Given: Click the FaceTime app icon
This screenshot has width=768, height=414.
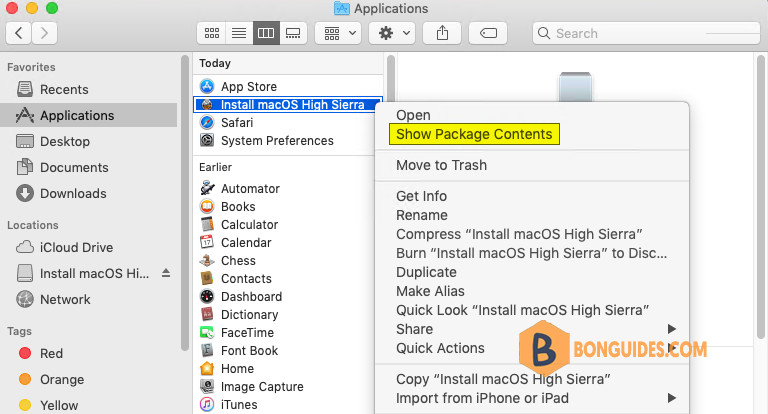Looking at the screenshot, I should 207,332.
